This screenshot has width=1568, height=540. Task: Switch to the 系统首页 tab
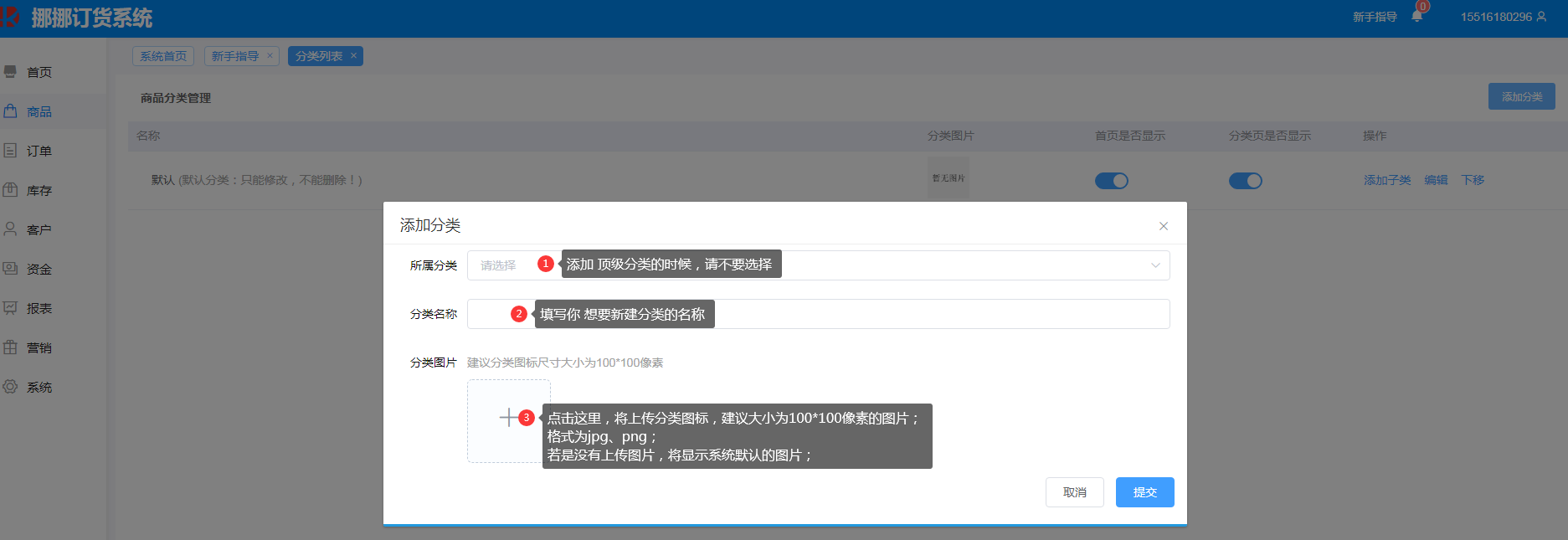pos(163,56)
